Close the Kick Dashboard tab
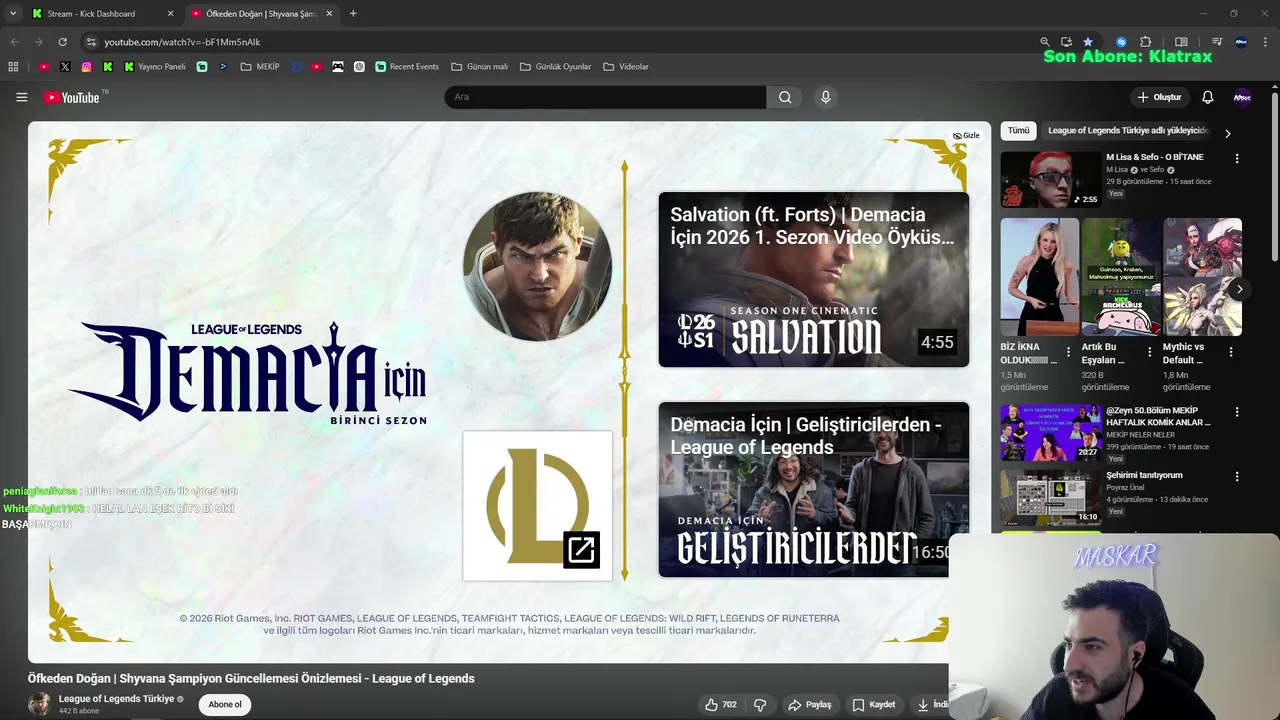 coord(170,14)
